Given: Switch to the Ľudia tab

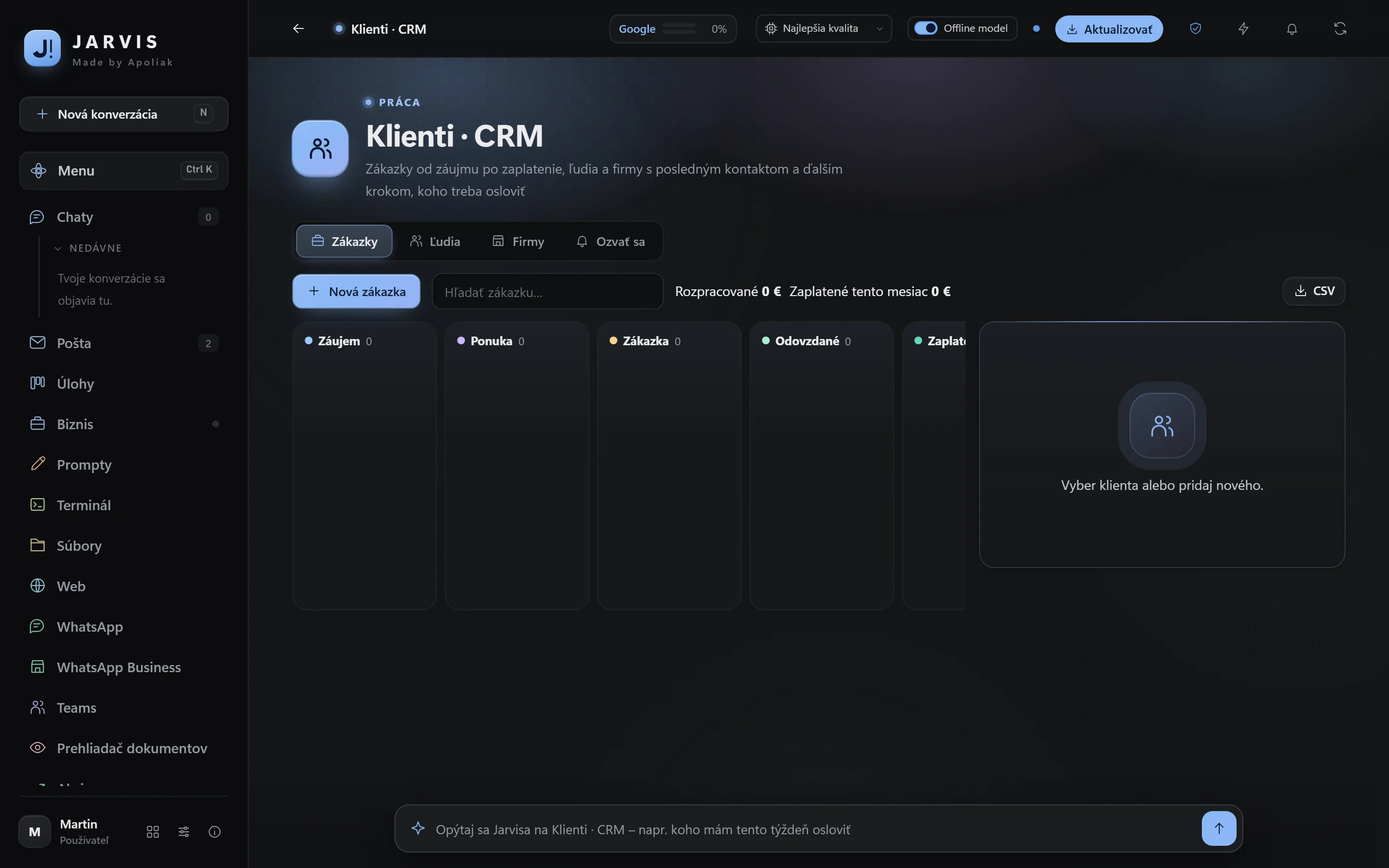Looking at the screenshot, I should coord(435,241).
